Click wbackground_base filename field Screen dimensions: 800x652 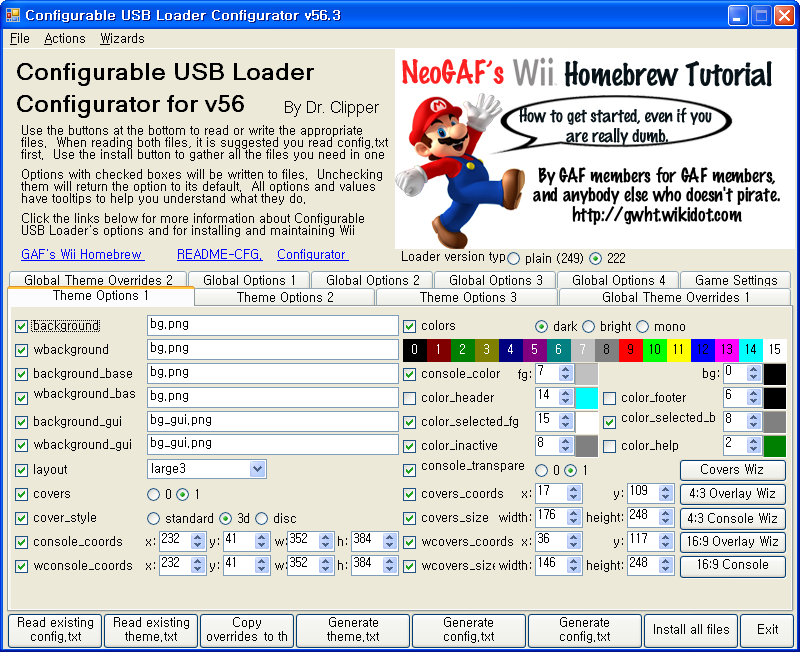pos(272,397)
